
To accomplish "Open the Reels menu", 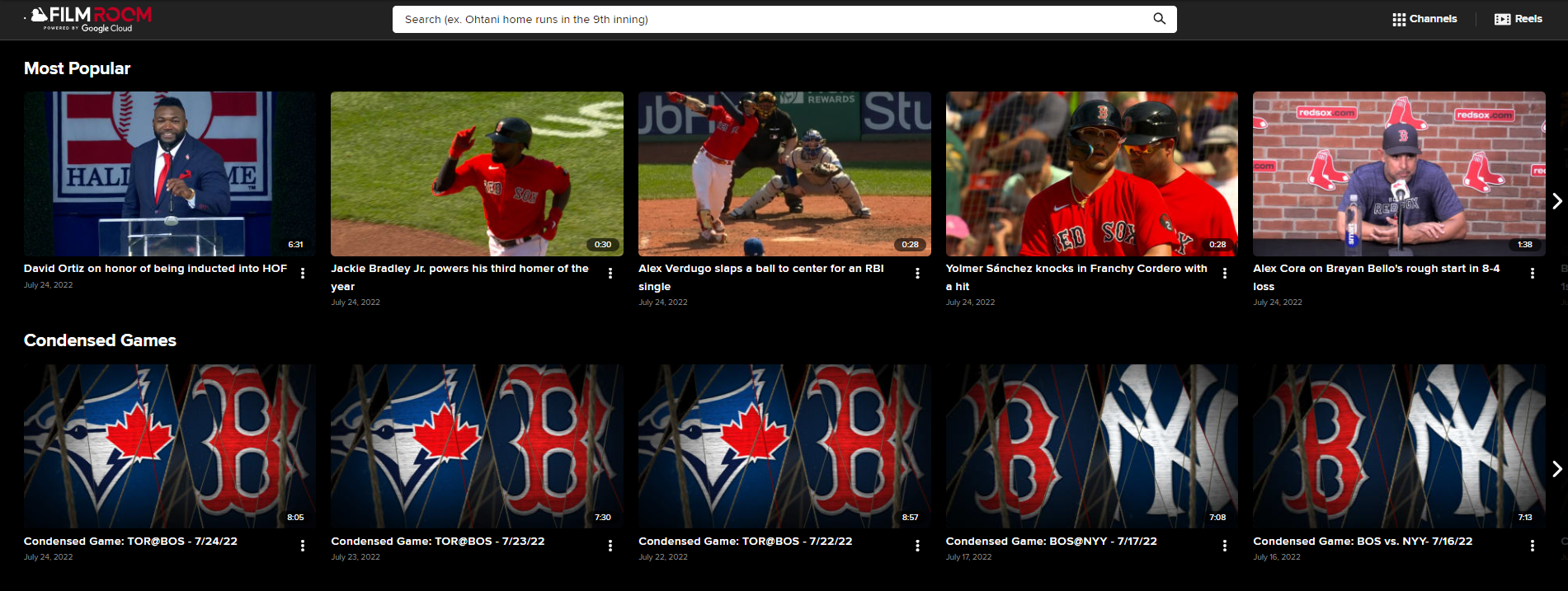I will click(x=1519, y=19).
